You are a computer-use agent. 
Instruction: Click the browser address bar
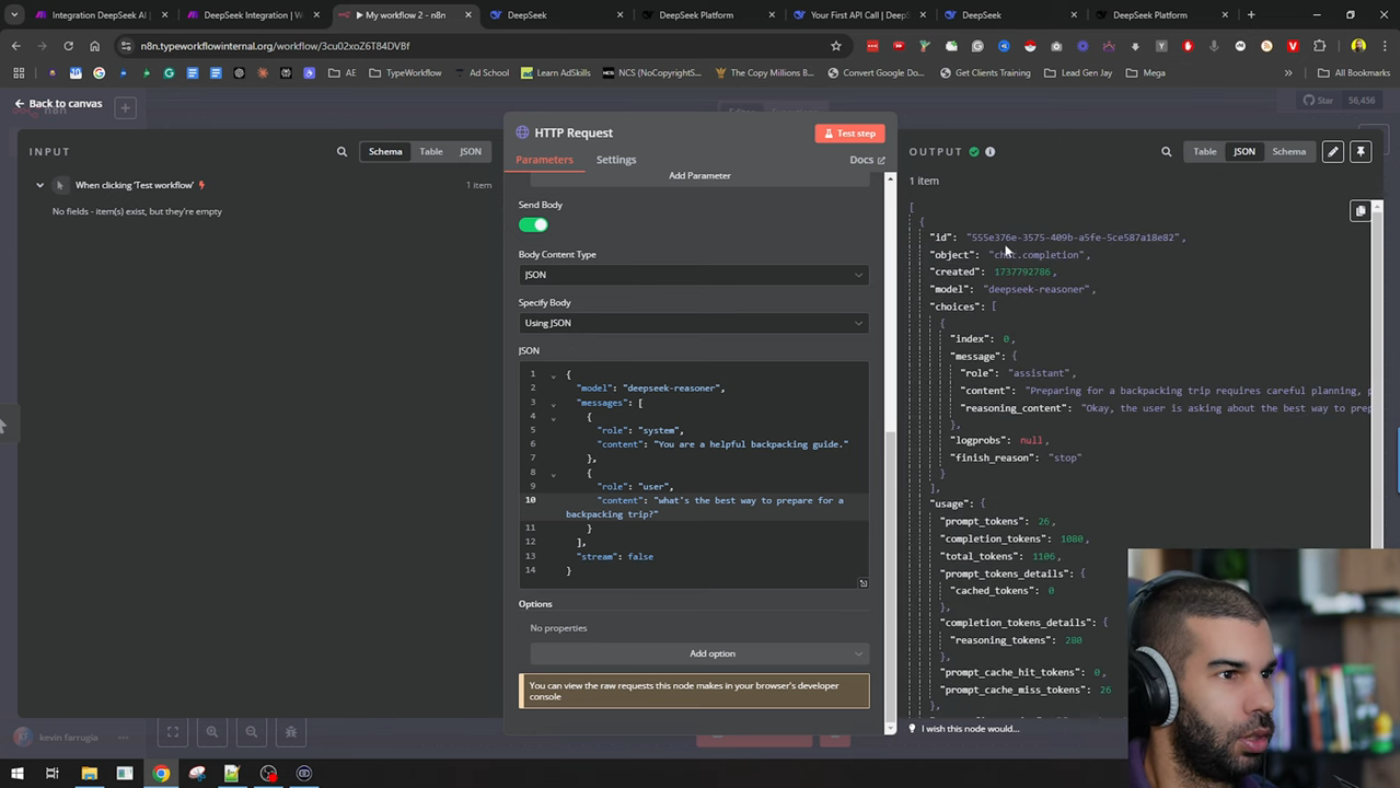coord(480,46)
